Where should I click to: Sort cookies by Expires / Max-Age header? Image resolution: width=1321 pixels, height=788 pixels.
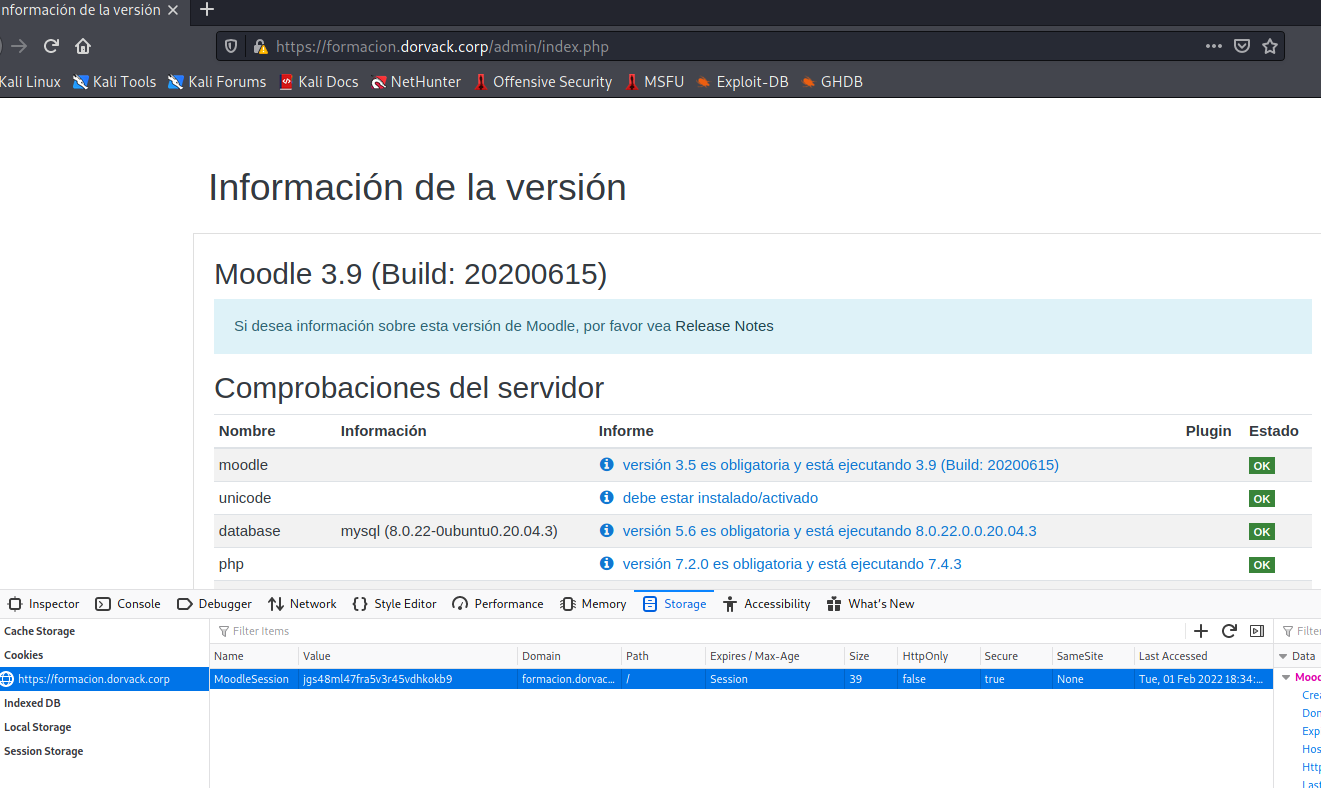[x=774, y=656]
